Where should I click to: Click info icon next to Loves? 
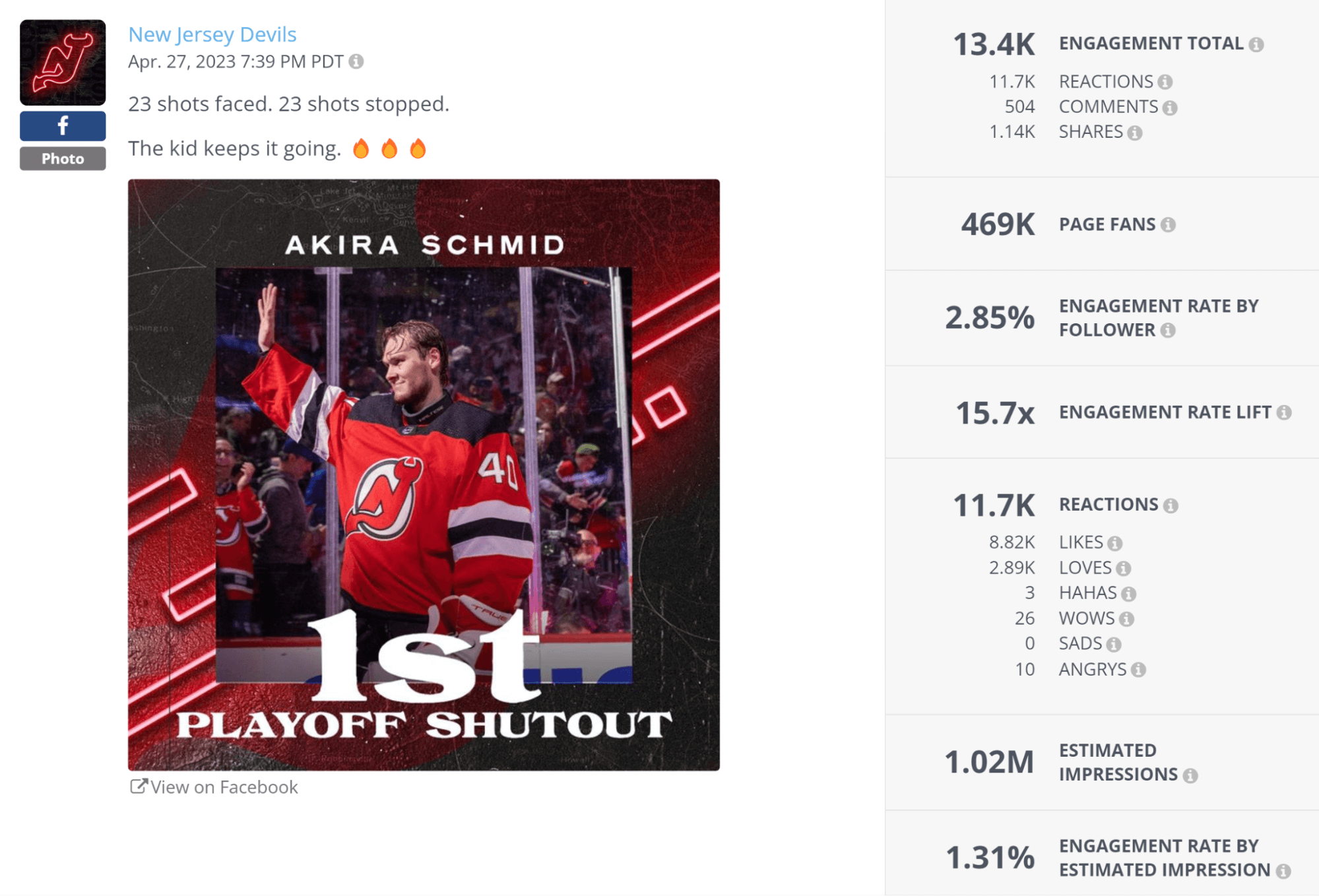pyautogui.click(x=1123, y=568)
